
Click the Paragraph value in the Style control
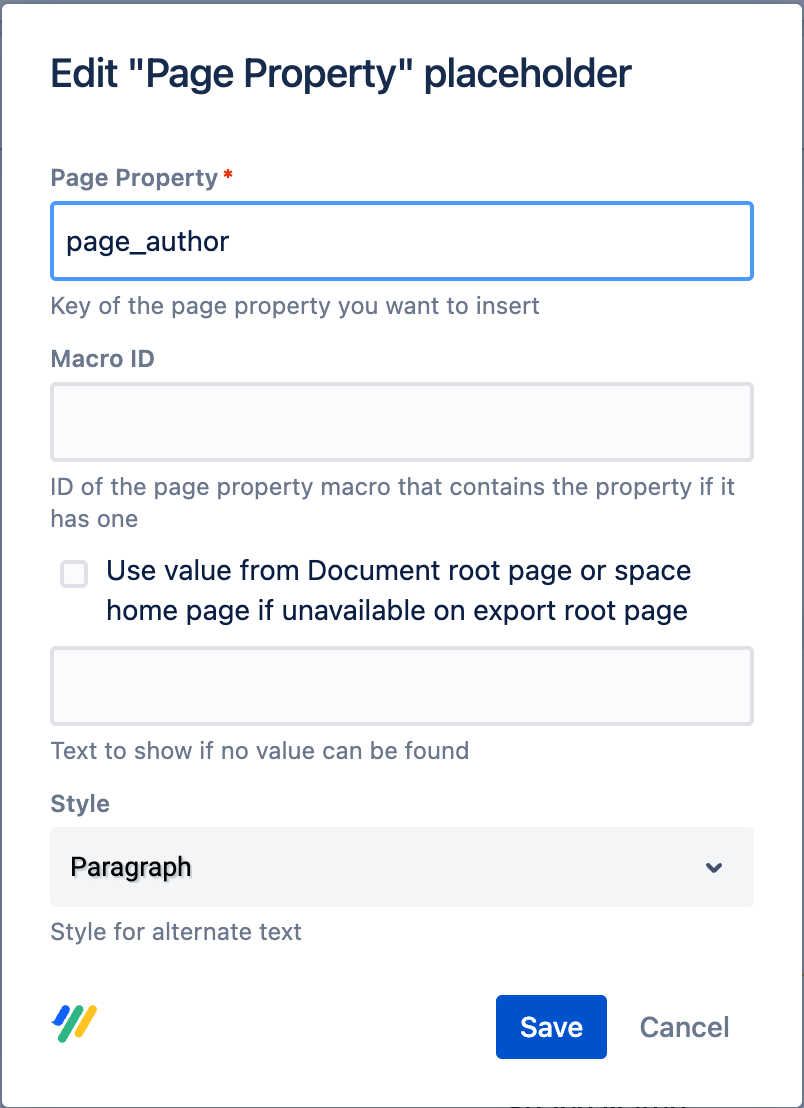[131, 867]
